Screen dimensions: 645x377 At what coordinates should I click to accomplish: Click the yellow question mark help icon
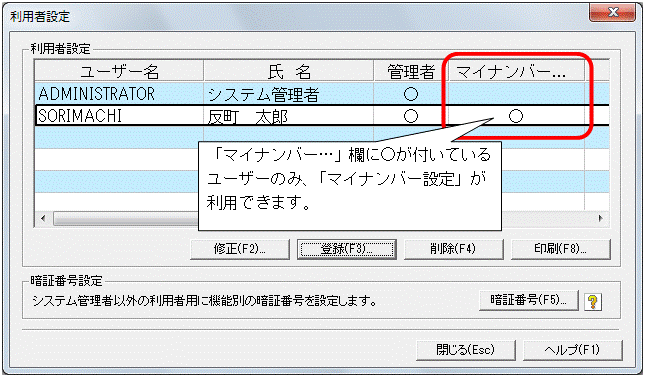coord(592,302)
